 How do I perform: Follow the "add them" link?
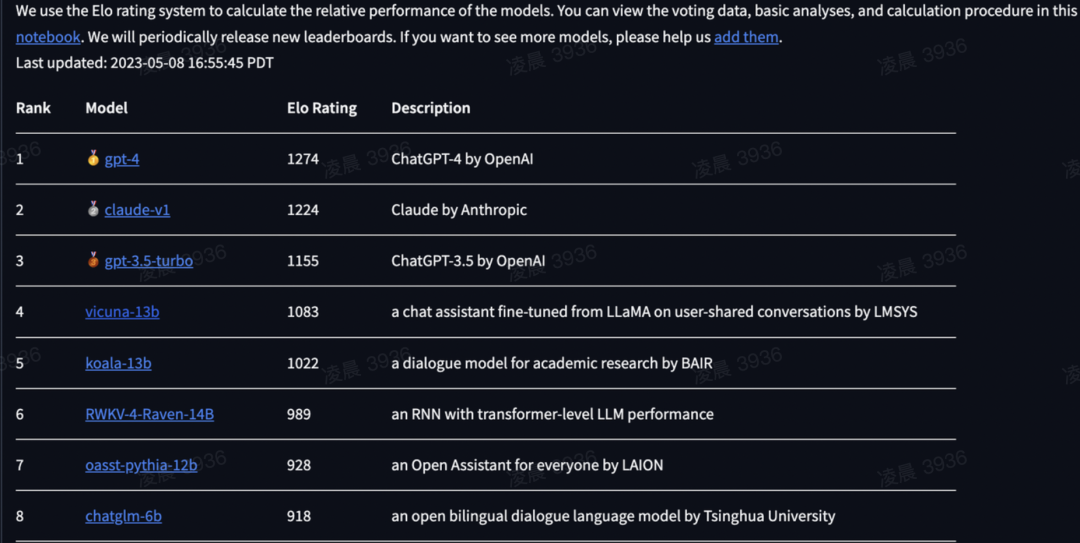click(x=746, y=37)
